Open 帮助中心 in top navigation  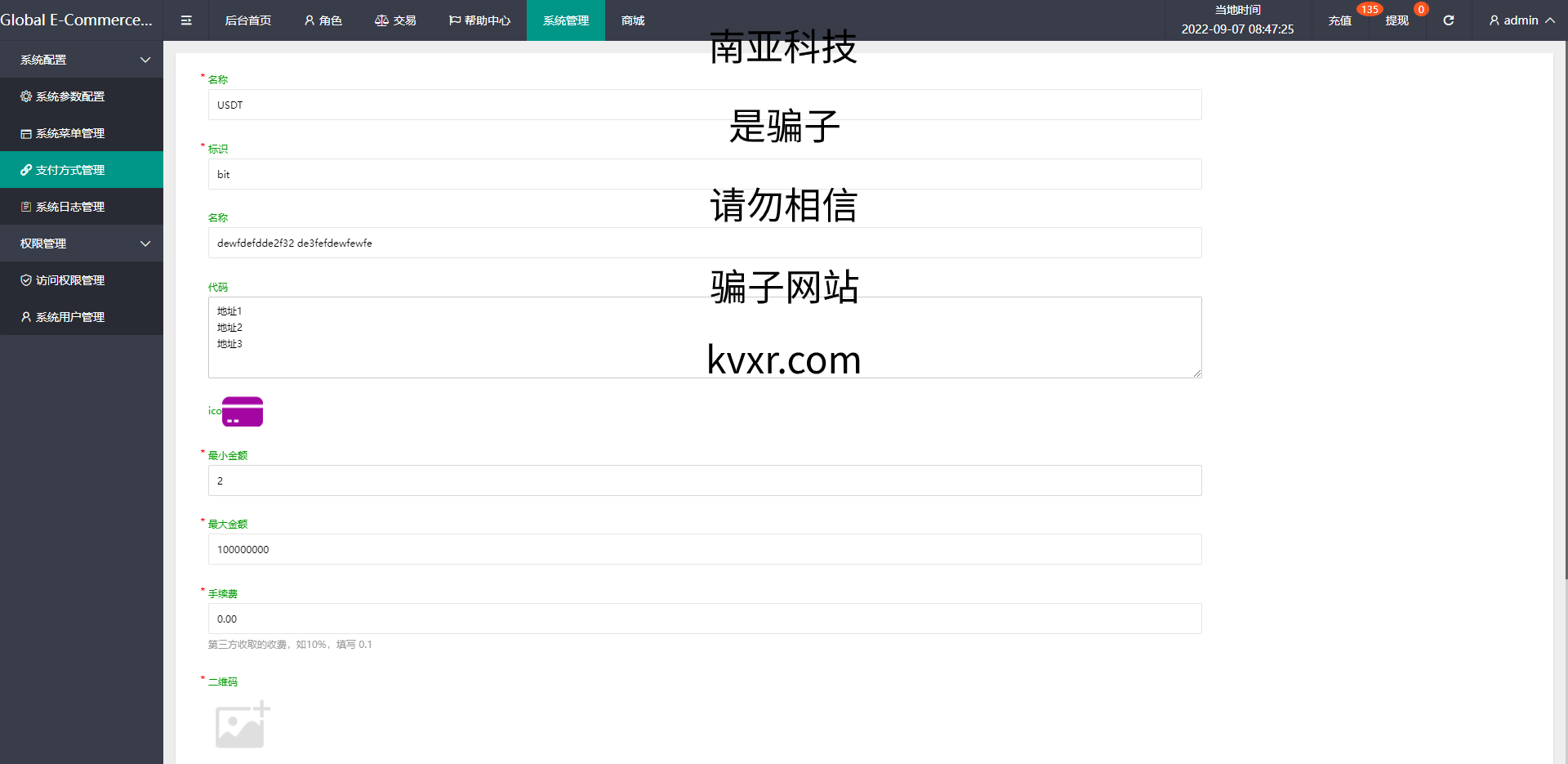click(479, 20)
